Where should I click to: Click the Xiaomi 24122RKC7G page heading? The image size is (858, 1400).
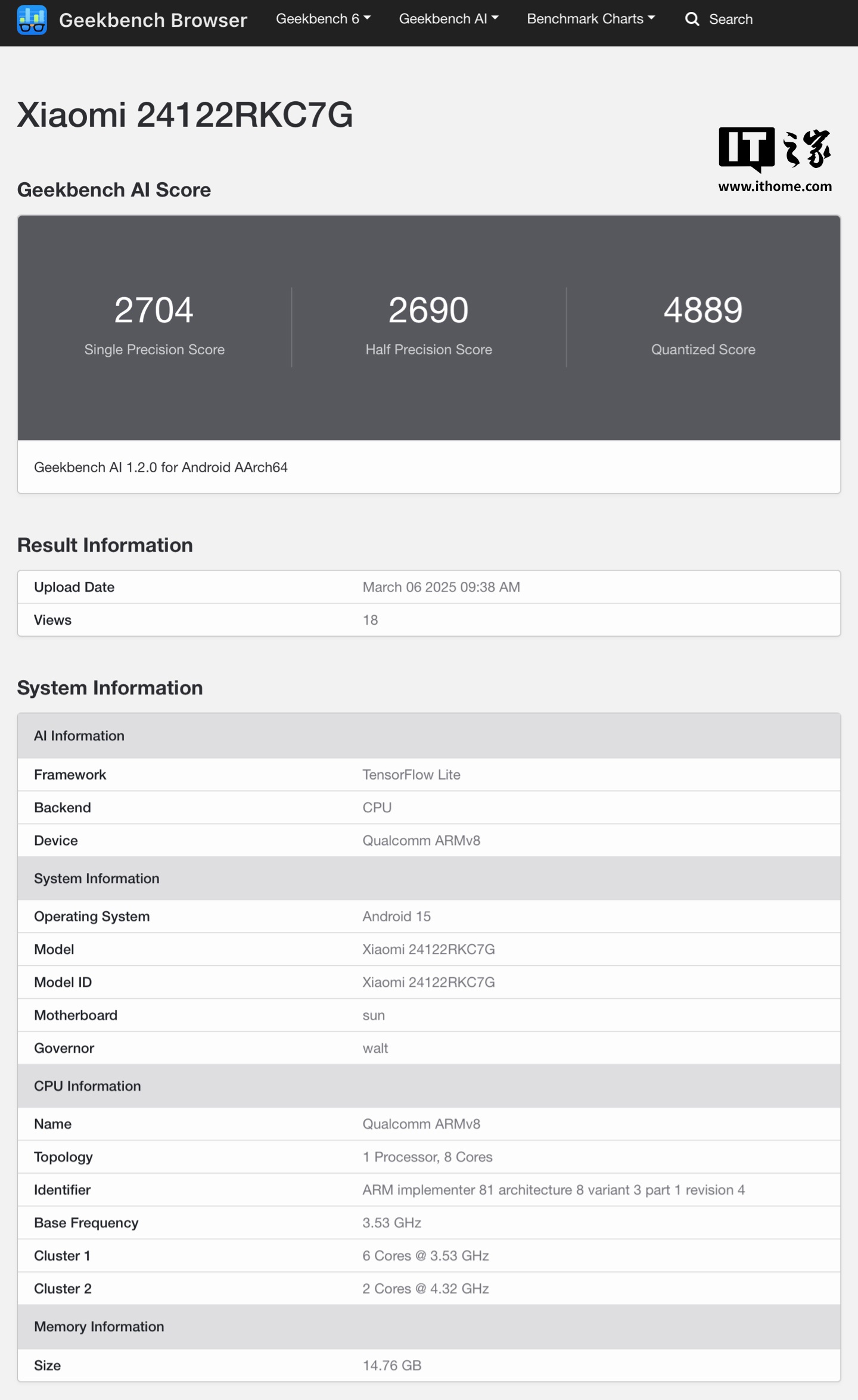tap(185, 114)
